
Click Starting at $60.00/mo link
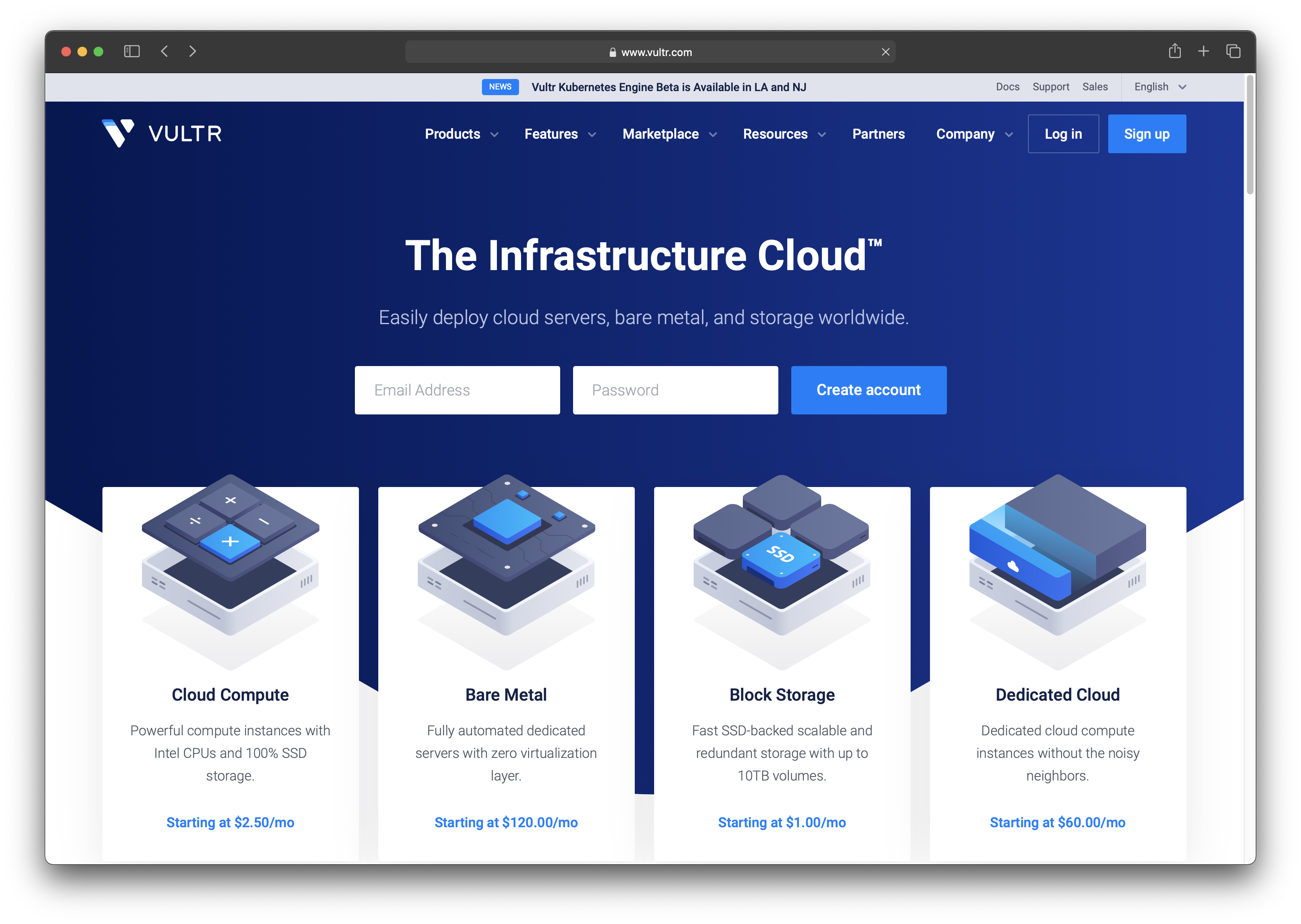(x=1057, y=822)
